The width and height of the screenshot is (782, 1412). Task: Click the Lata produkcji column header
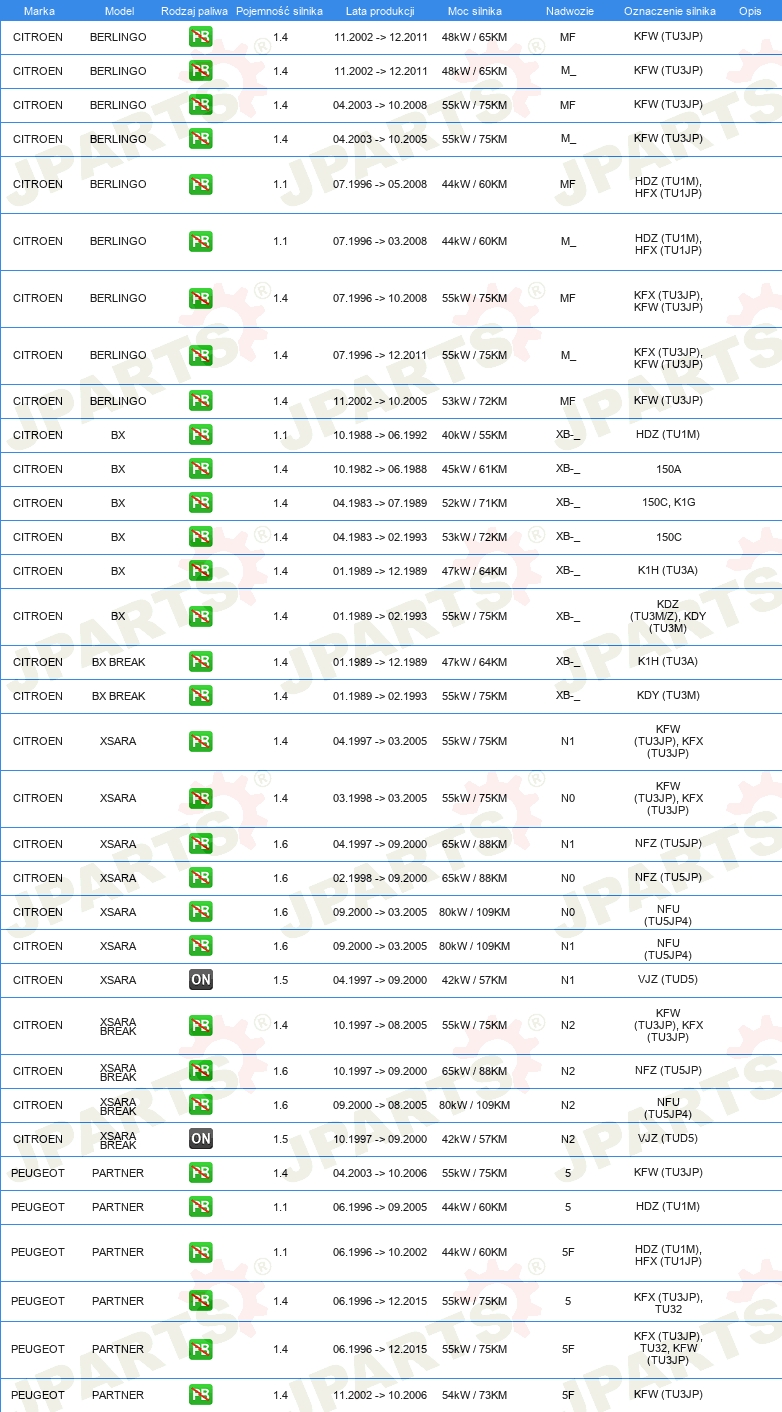pyautogui.click(x=380, y=11)
